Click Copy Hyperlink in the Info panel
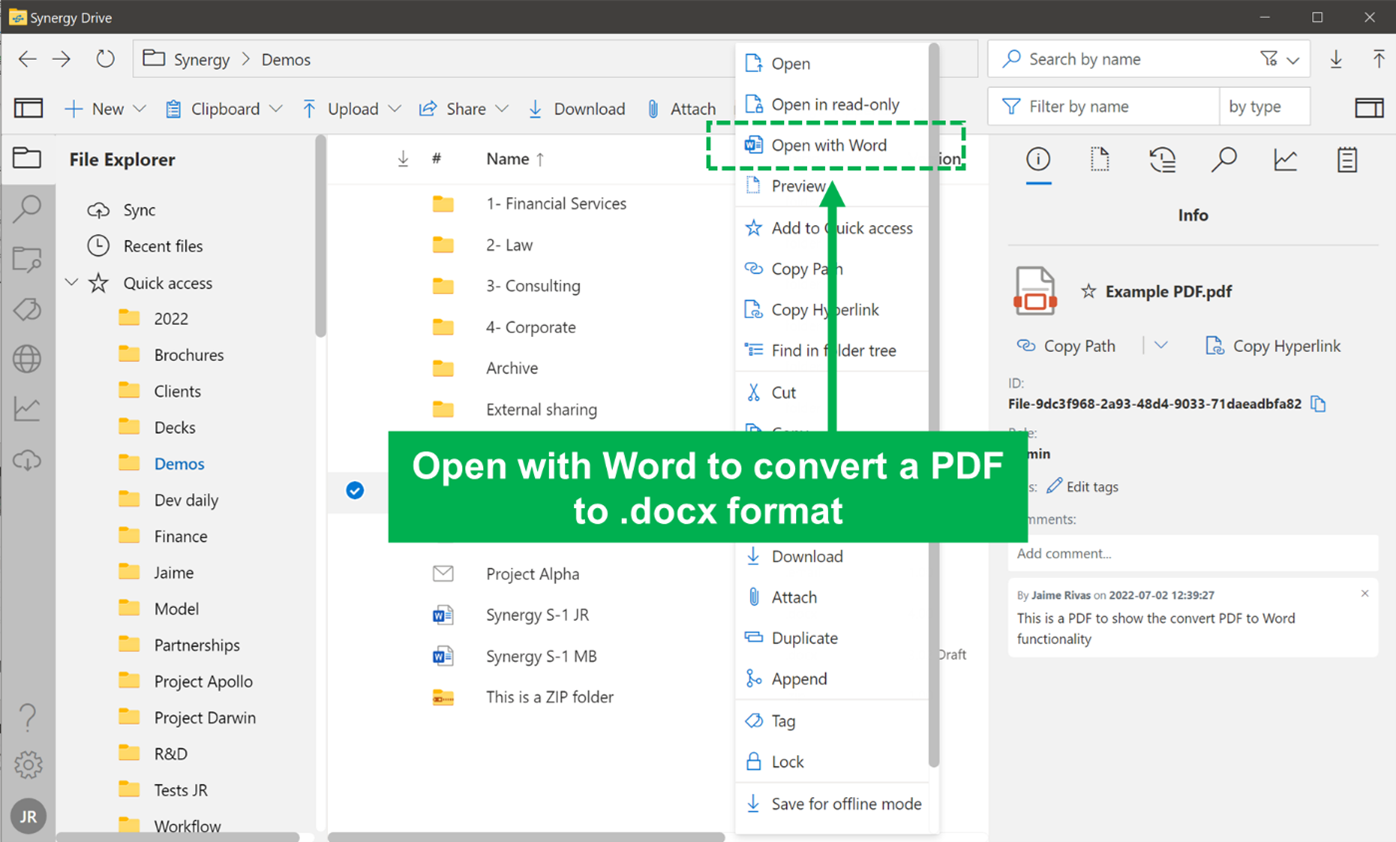The image size is (1396, 842). (1272, 346)
